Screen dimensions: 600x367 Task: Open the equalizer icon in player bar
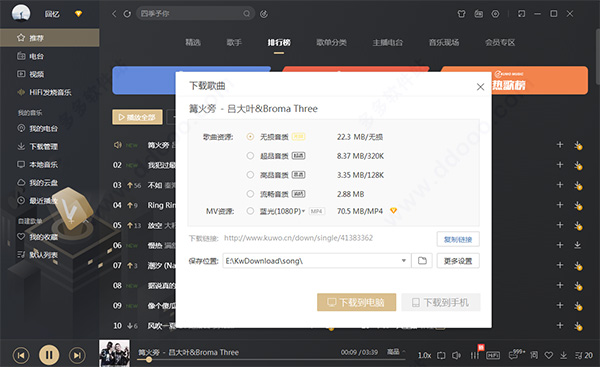coord(474,356)
